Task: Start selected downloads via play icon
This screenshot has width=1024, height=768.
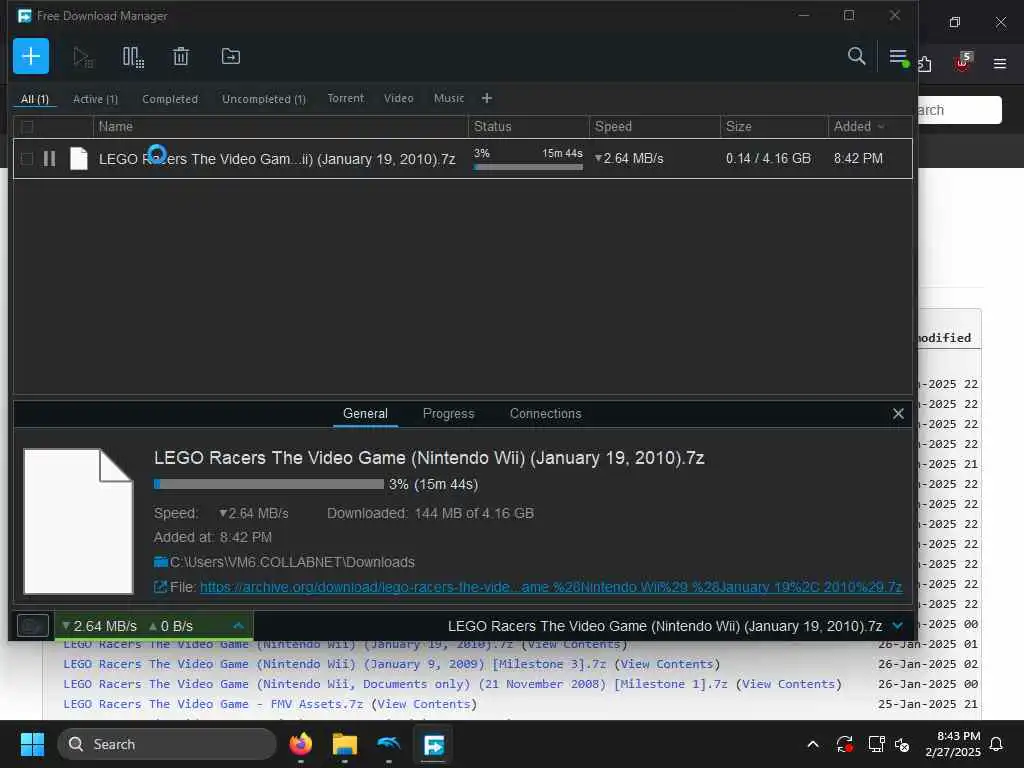Action: [83, 57]
